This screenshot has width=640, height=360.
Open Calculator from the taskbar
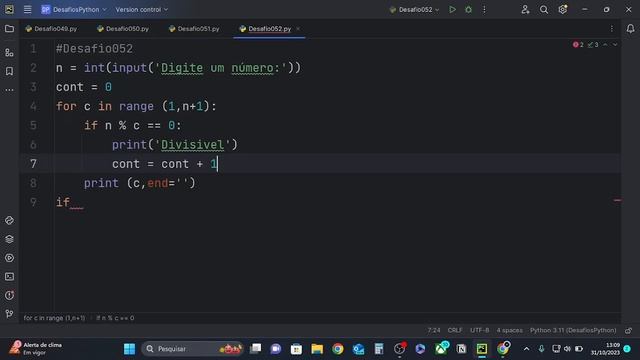tap(379, 349)
